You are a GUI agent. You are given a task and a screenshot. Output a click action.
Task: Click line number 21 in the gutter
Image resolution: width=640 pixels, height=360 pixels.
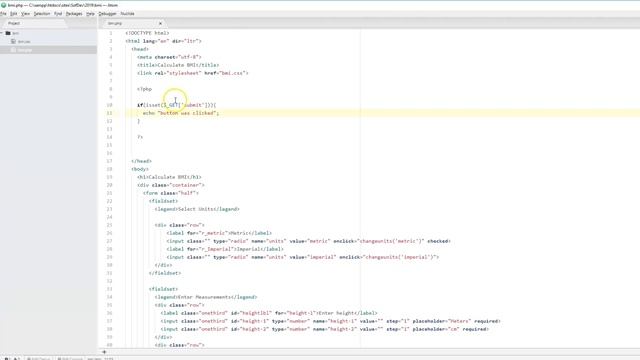[x=109, y=193]
